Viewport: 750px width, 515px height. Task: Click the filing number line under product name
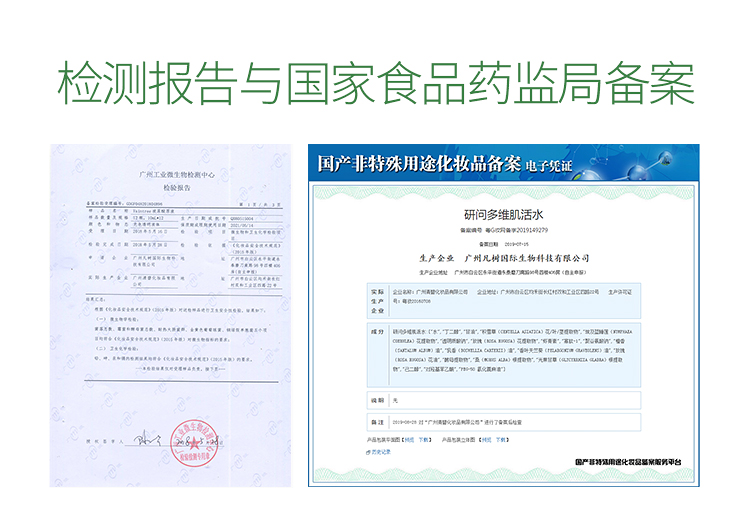tap(504, 230)
